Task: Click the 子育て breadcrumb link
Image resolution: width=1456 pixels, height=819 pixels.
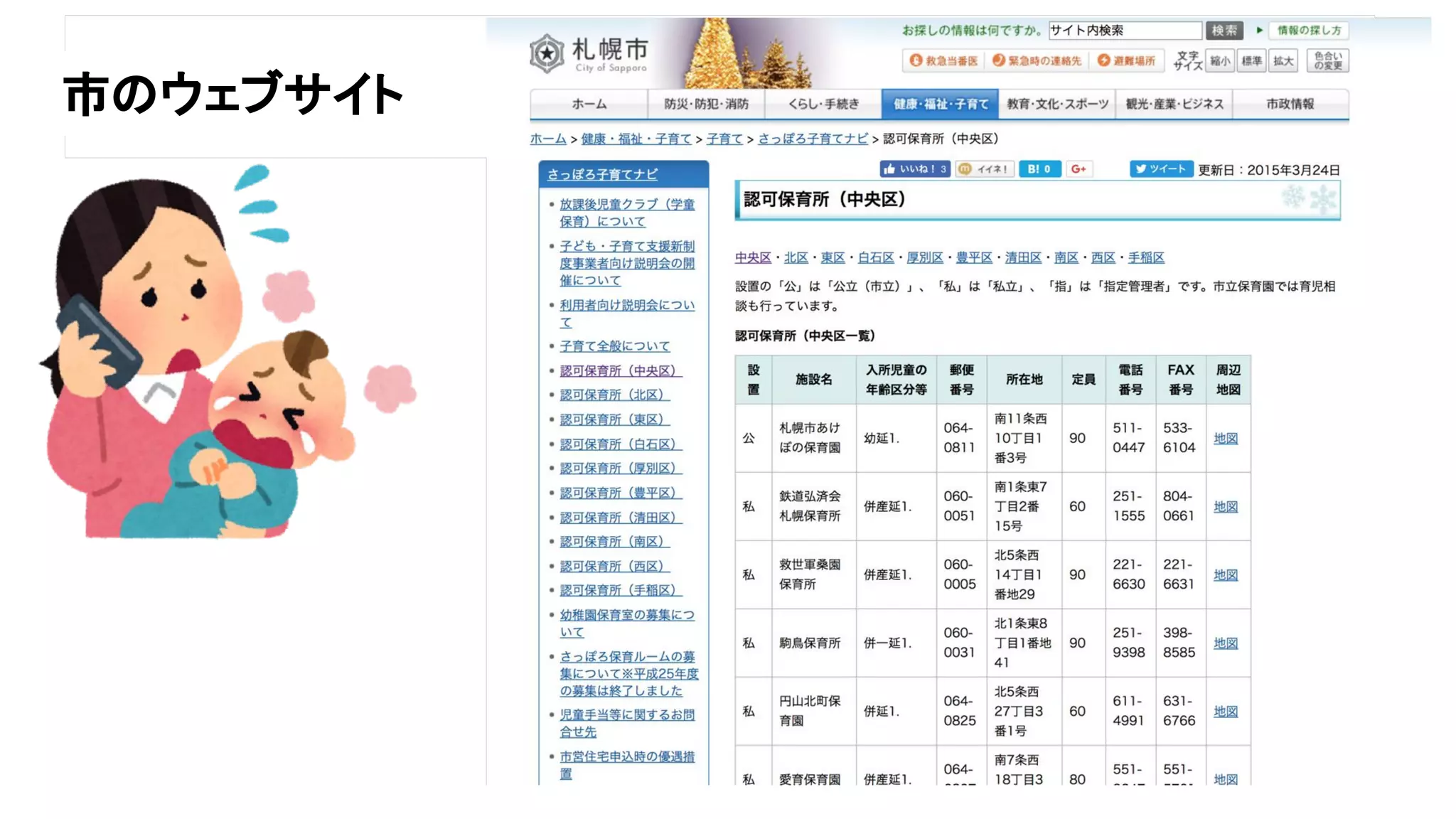Action: tap(724, 139)
